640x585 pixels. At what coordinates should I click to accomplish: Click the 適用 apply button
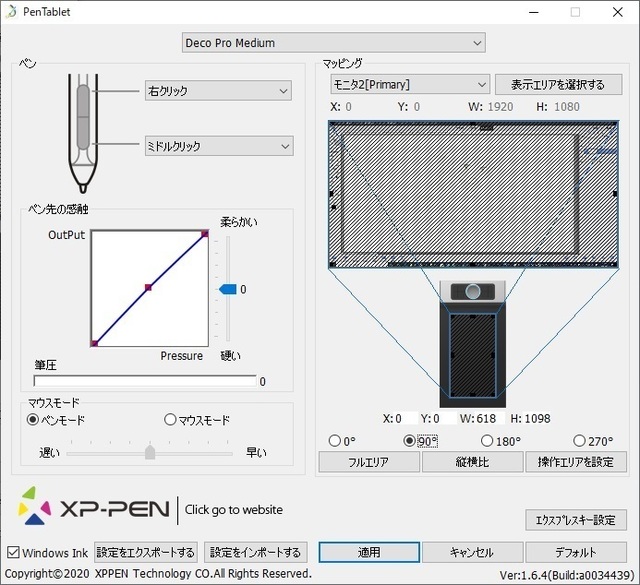tap(369, 552)
